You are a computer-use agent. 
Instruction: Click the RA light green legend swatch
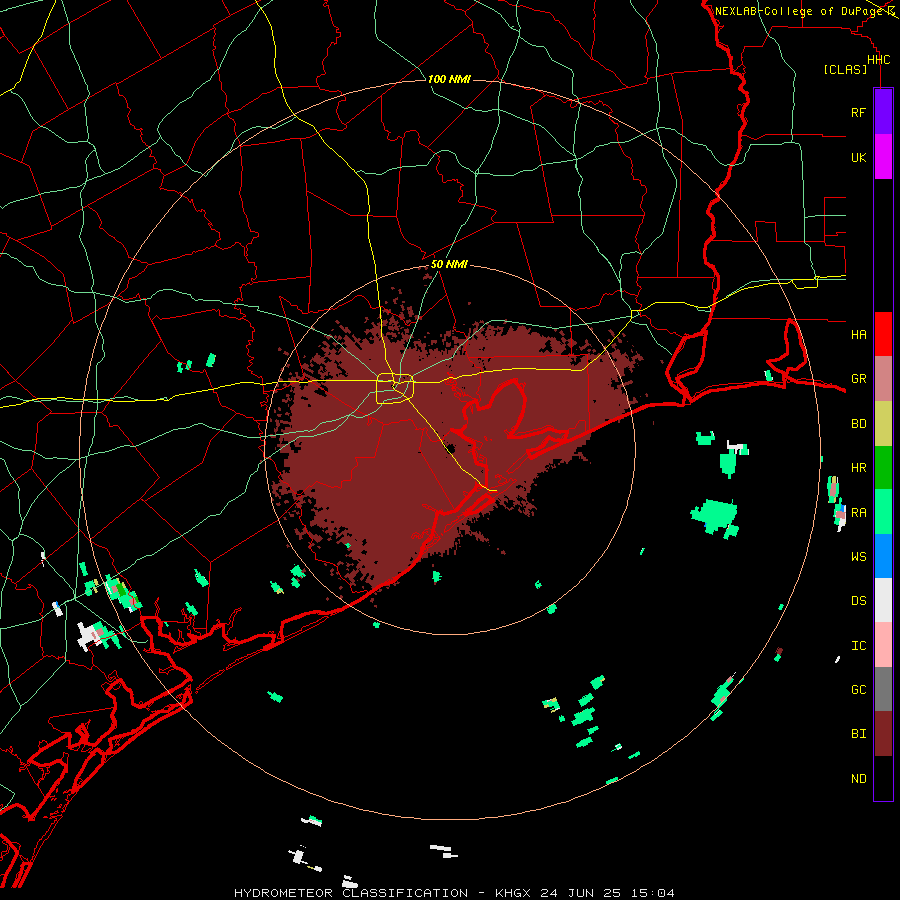coord(883,512)
